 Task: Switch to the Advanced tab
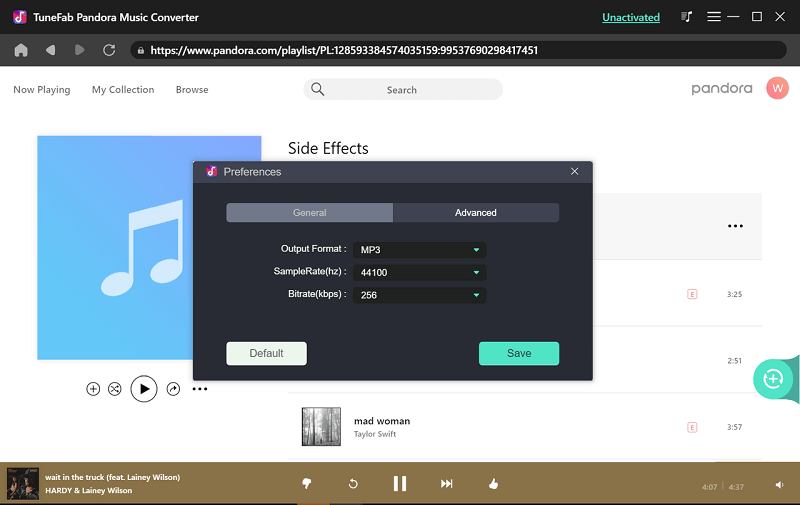click(x=476, y=212)
